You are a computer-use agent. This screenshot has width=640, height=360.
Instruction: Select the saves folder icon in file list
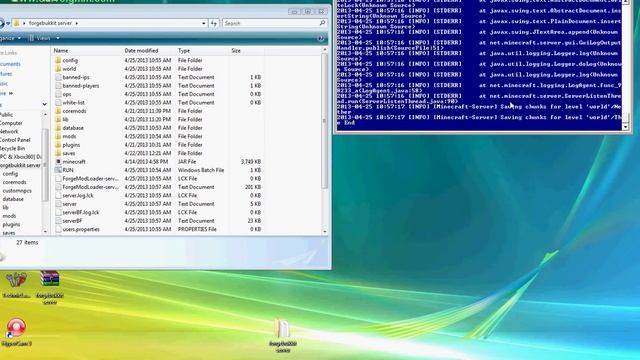pyautogui.click(x=58, y=153)
